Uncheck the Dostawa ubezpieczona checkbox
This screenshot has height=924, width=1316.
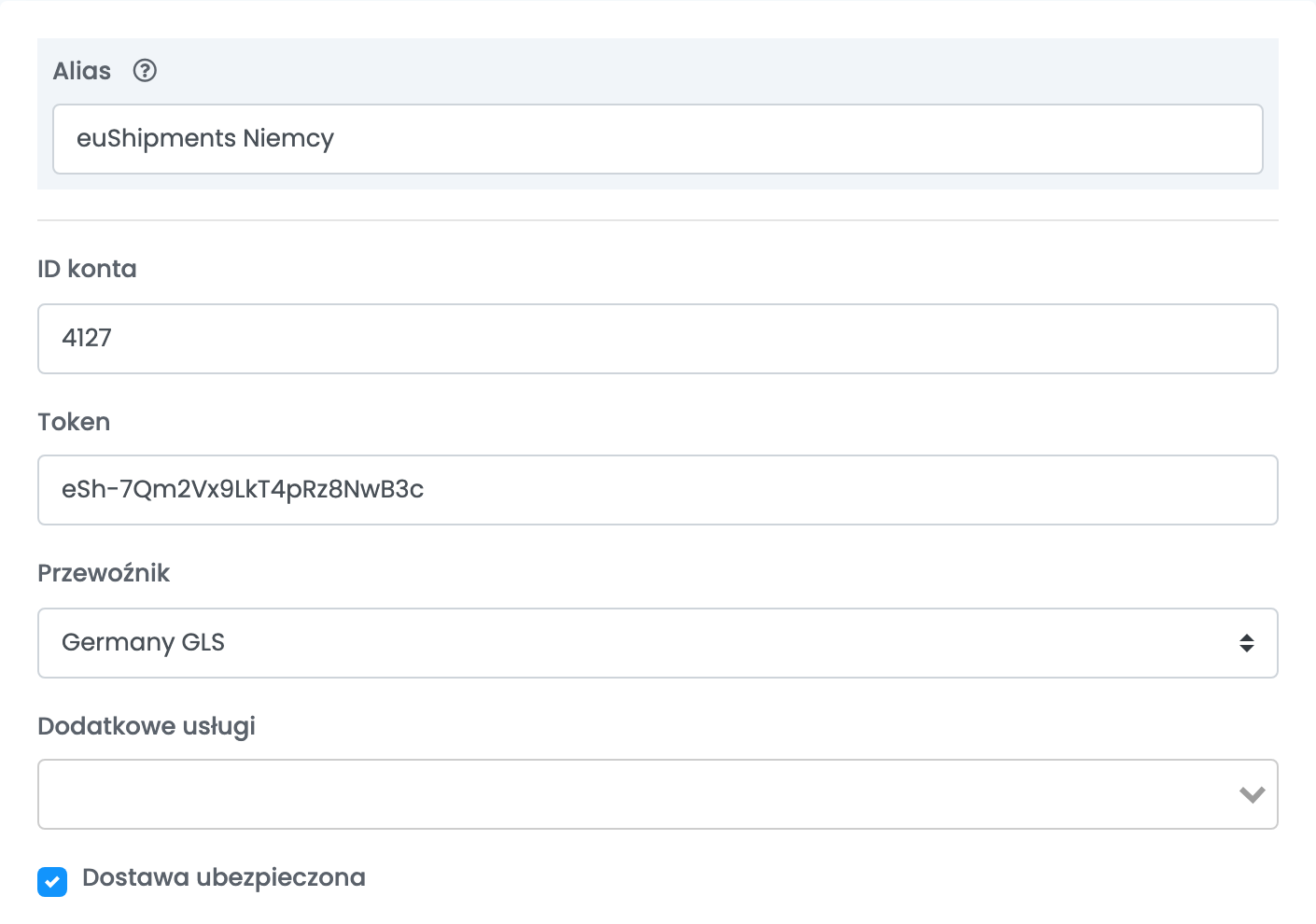click(52, 881)
